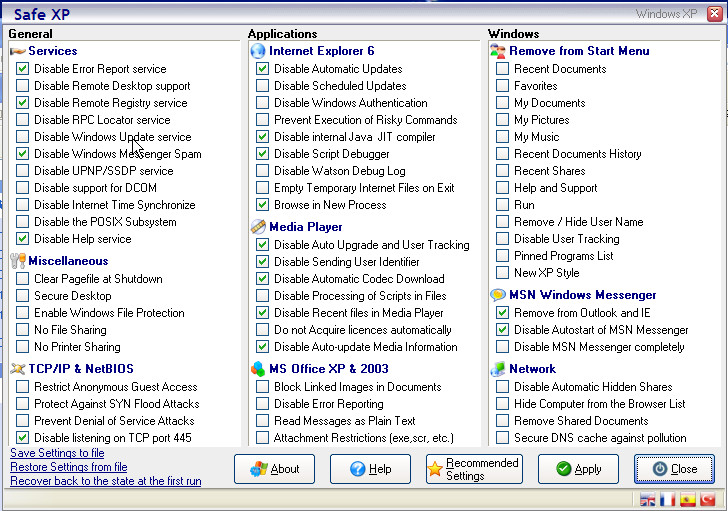This screenshot has height=511, width=728.
Task: Click the Media Player section icon
Action: point(258,227)
